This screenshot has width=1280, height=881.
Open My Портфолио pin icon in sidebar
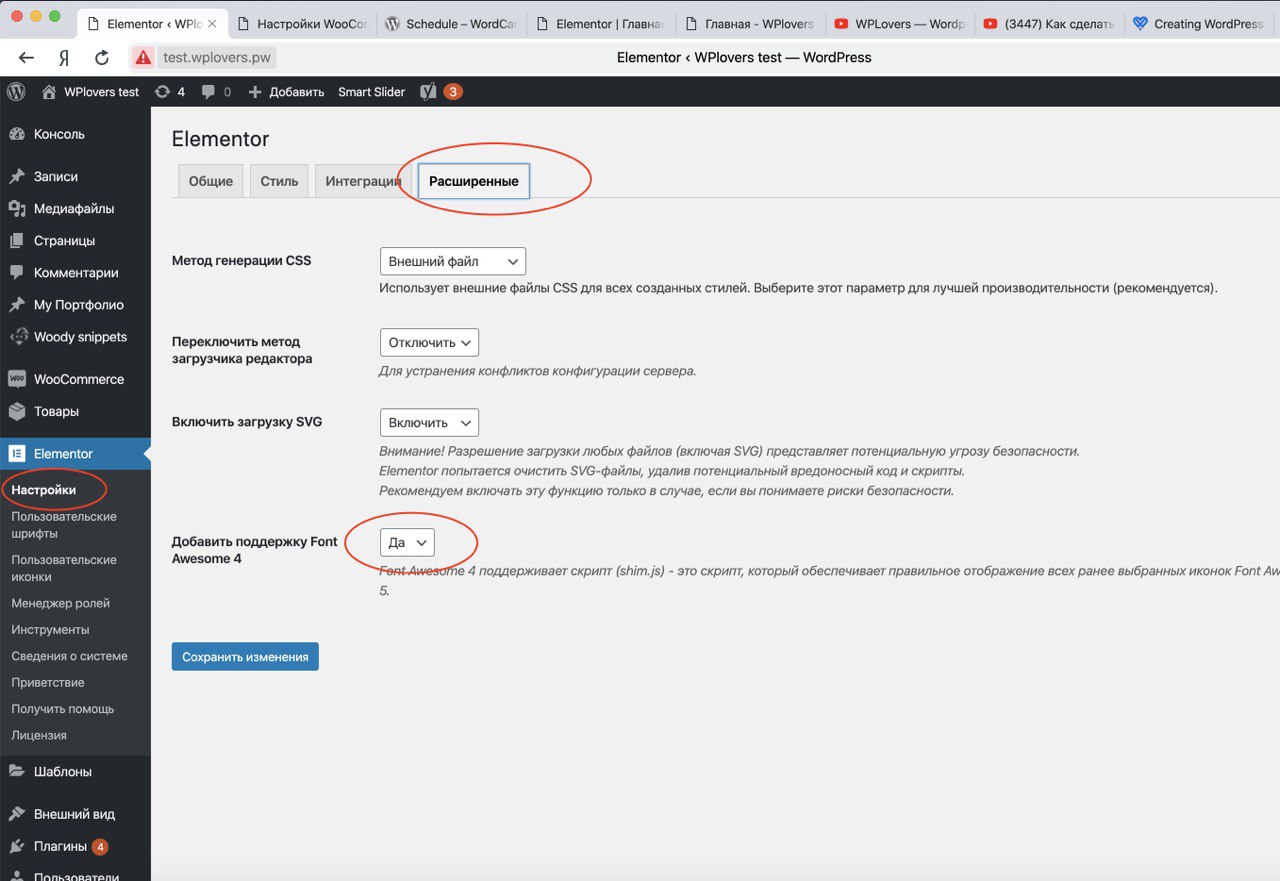coord(16,304)
